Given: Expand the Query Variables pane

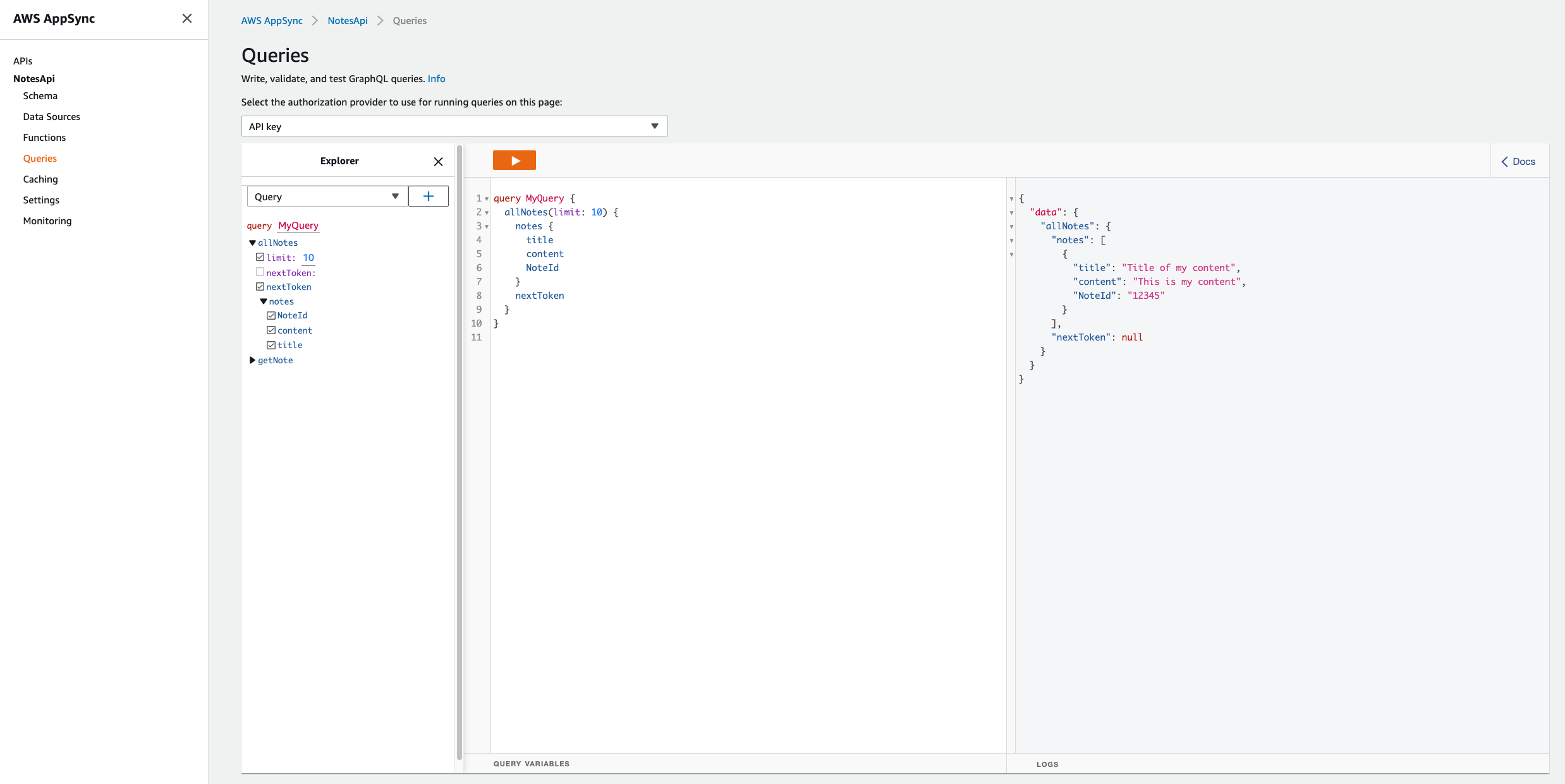Looking at the screenshot, I should point(532,764).
